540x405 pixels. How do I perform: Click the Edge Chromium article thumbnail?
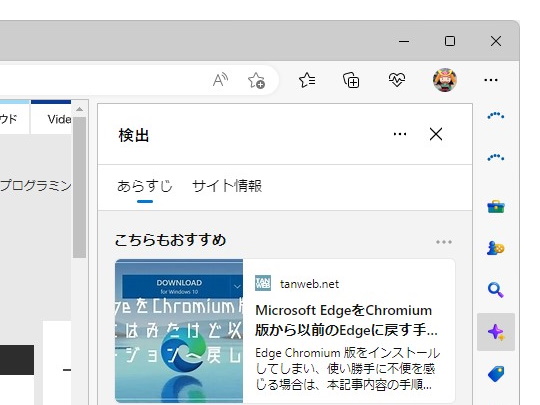[x=179, y=331]
